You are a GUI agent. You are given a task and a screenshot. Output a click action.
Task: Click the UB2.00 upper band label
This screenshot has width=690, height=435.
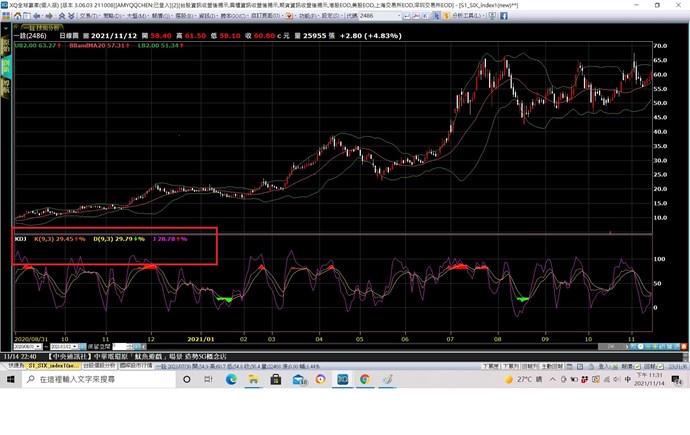click(x=36, y=46)
